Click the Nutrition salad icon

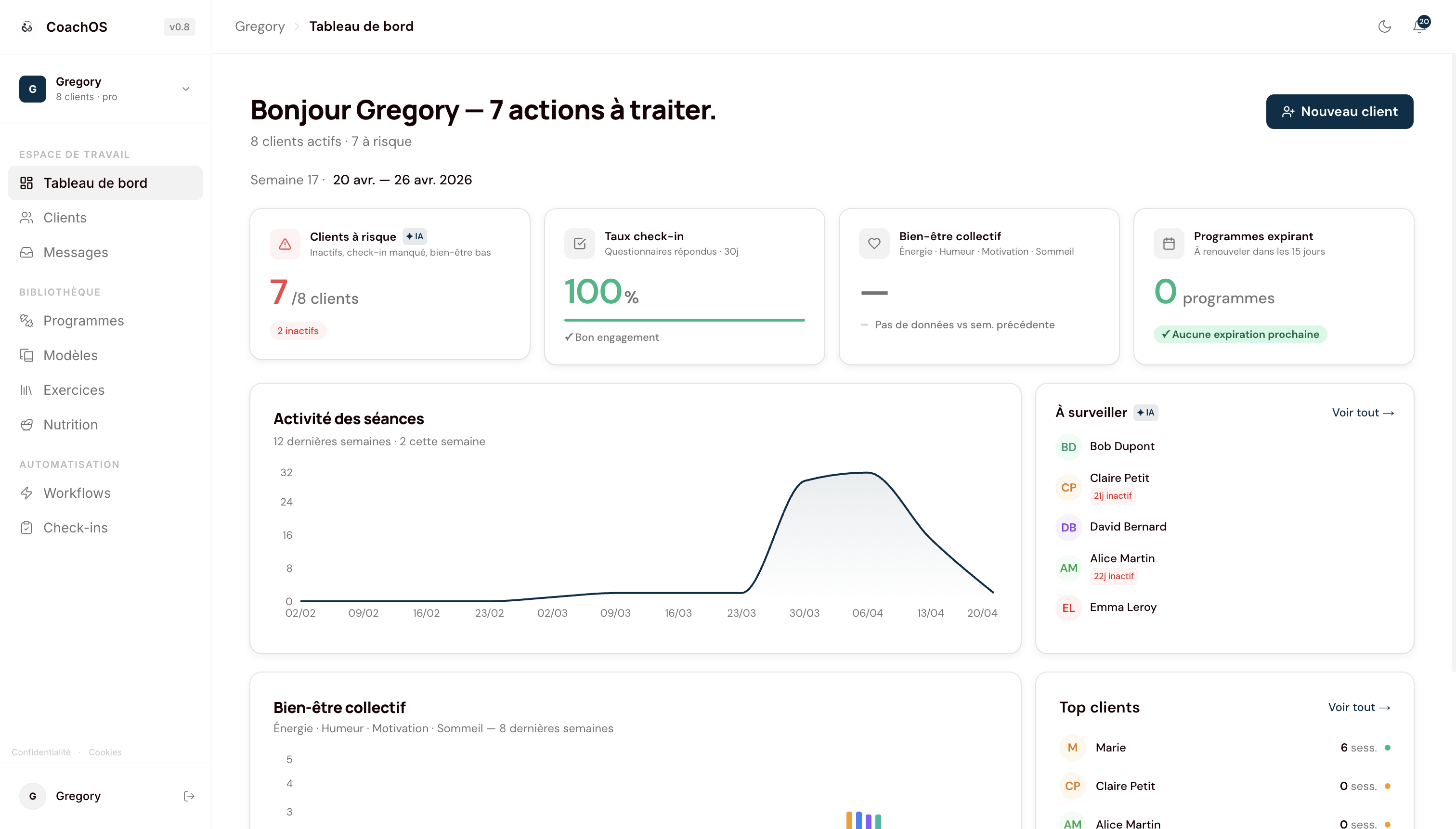(x=26, y=425)
